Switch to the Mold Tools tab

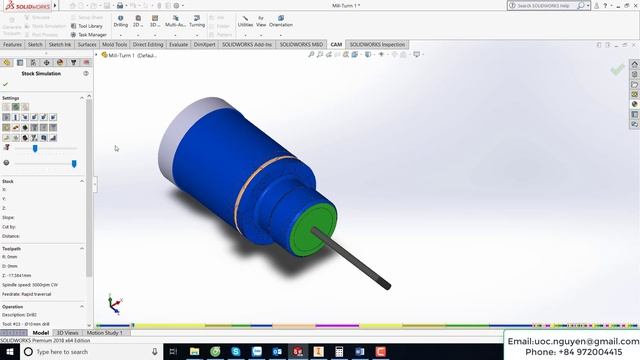pyautogui.click(x=115, y=44)
